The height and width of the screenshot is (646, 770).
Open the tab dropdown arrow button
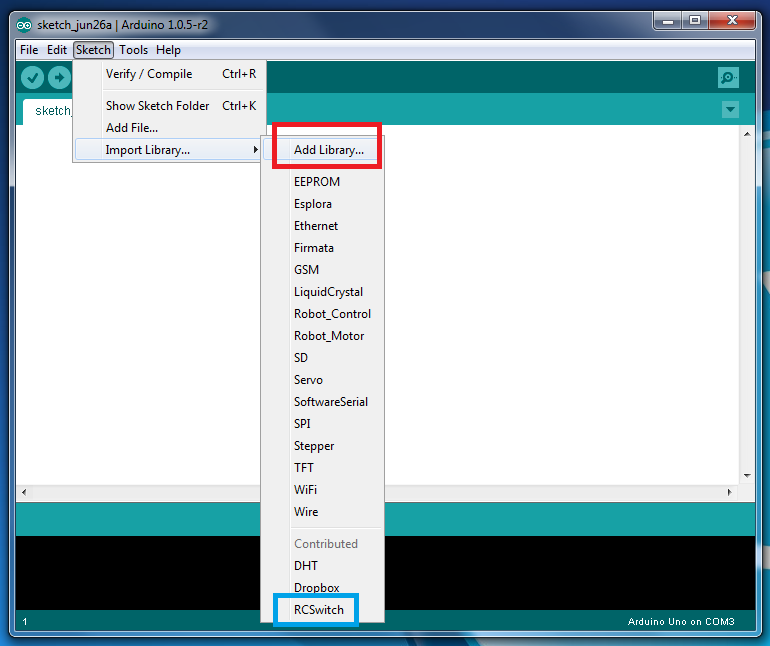730,110
